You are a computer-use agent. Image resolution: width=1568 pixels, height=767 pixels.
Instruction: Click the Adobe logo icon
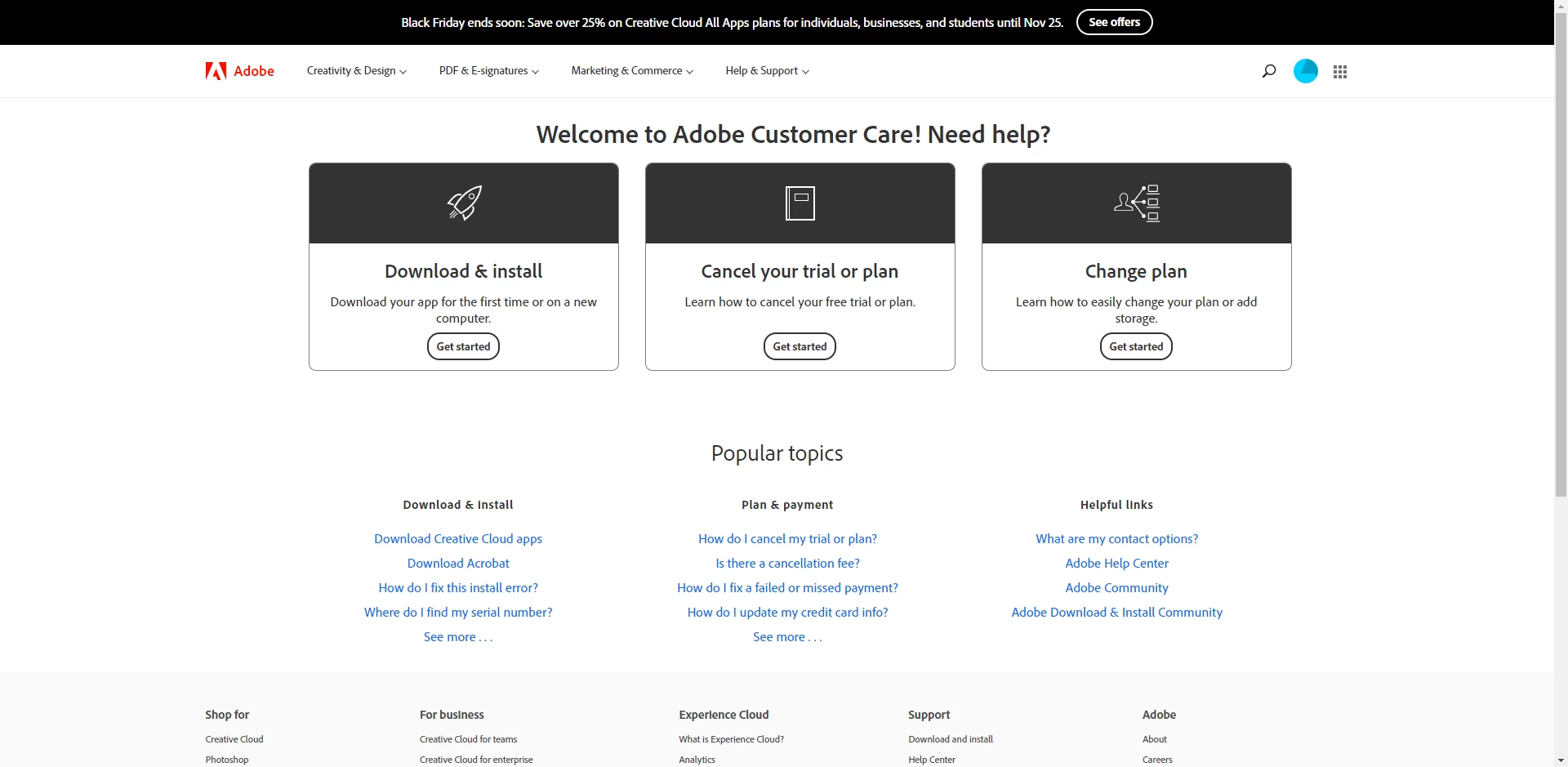click(x=216, y=71)
